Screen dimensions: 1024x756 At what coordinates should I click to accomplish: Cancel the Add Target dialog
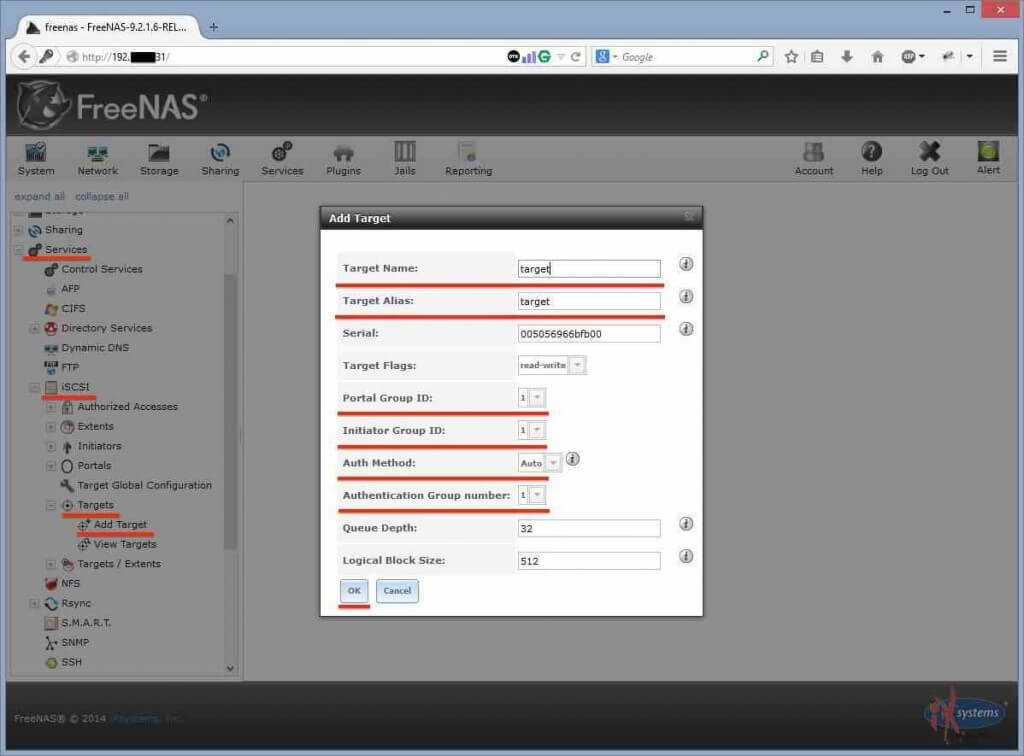(x=397, y=591)
